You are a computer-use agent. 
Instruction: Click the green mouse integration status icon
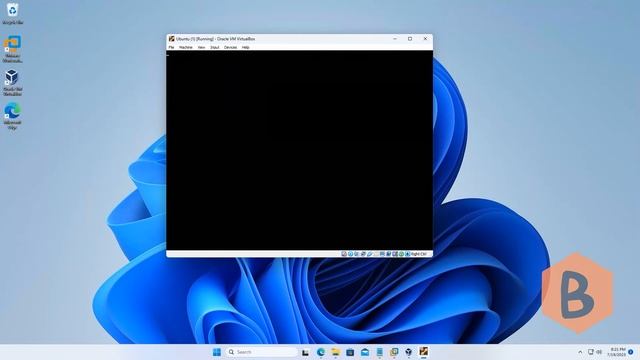(401, 254)
